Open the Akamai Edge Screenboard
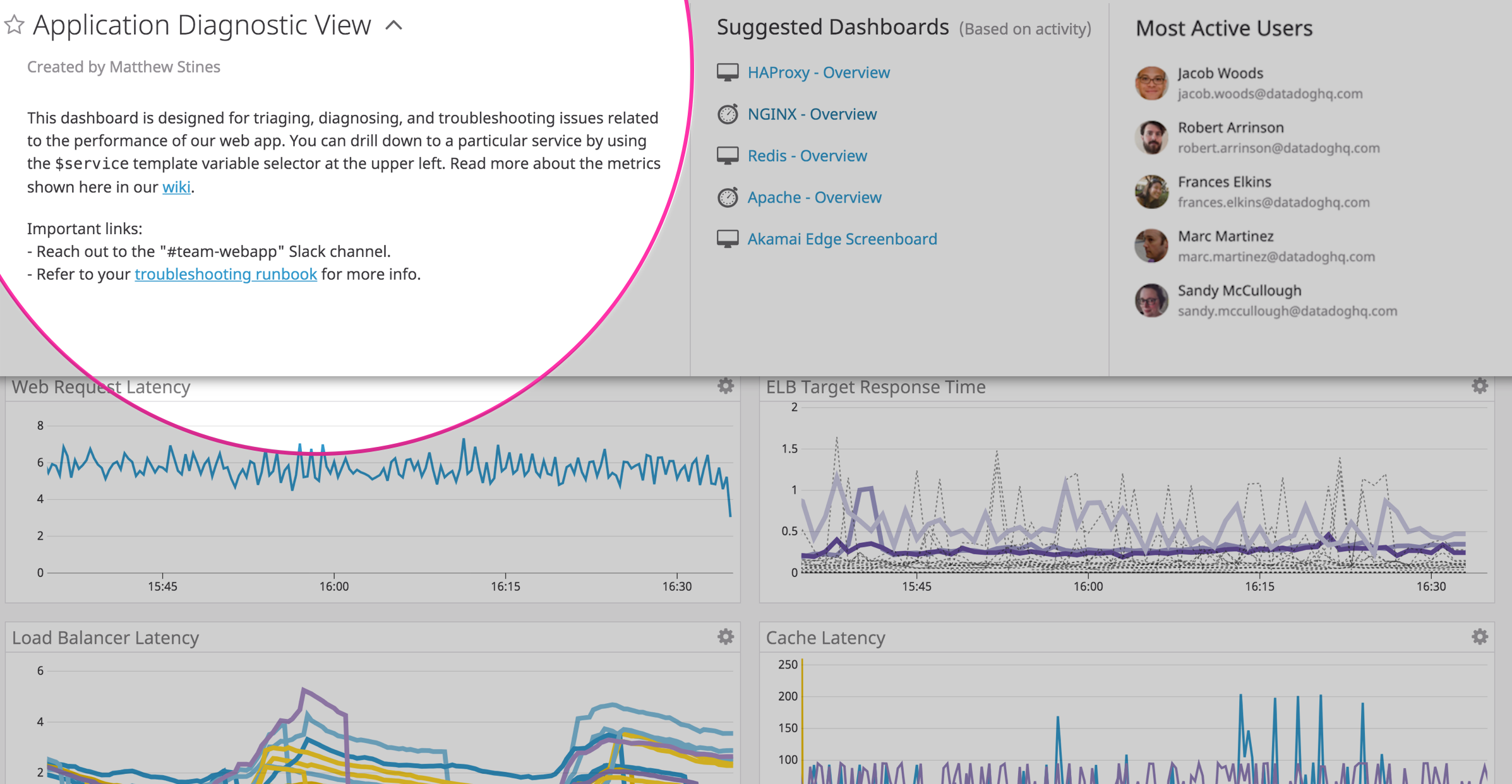This screenshot has height=784, width=1512. 842,238
